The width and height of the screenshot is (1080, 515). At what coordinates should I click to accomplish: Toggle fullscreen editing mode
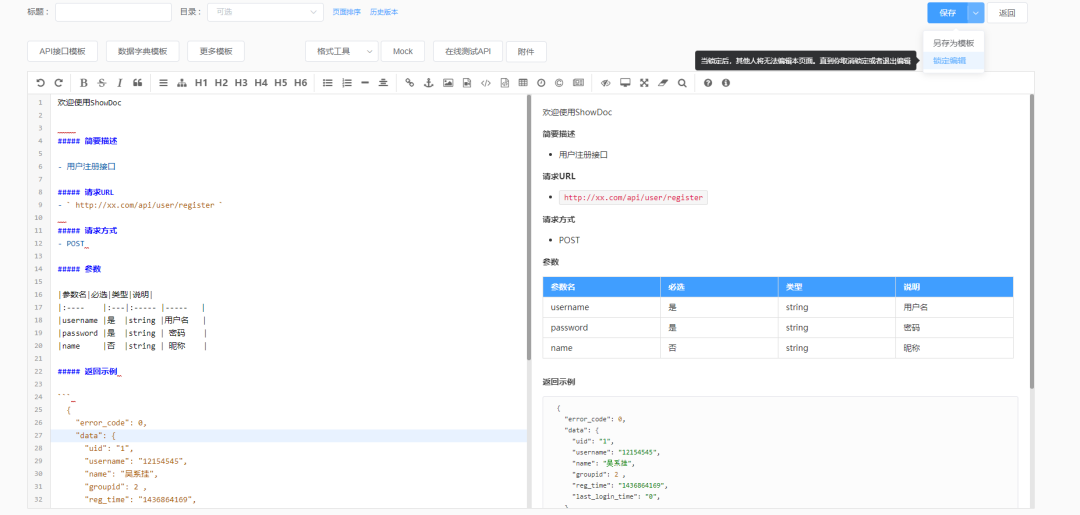(644, 83)
